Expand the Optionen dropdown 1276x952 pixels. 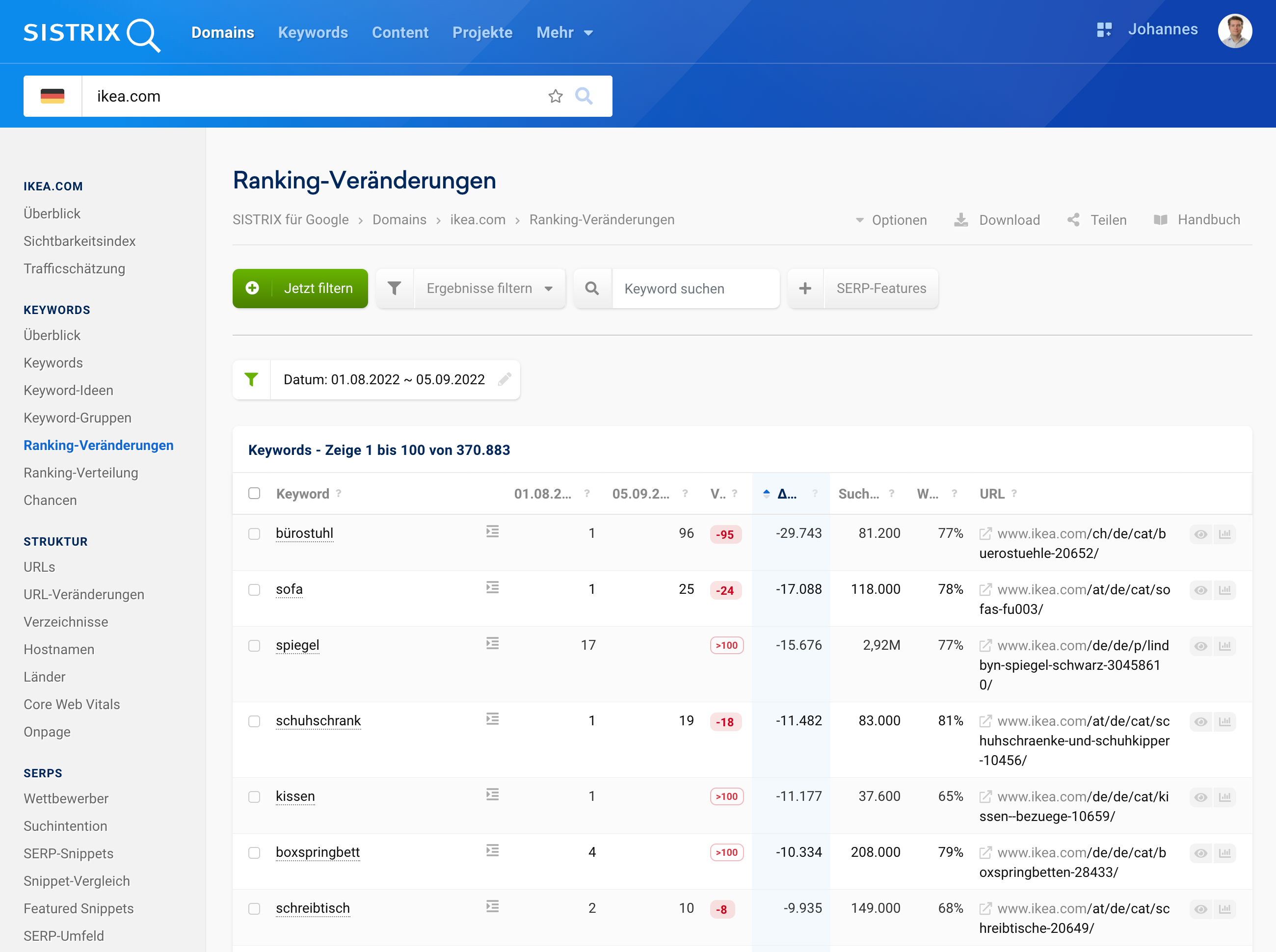click(x=891, y=220)
